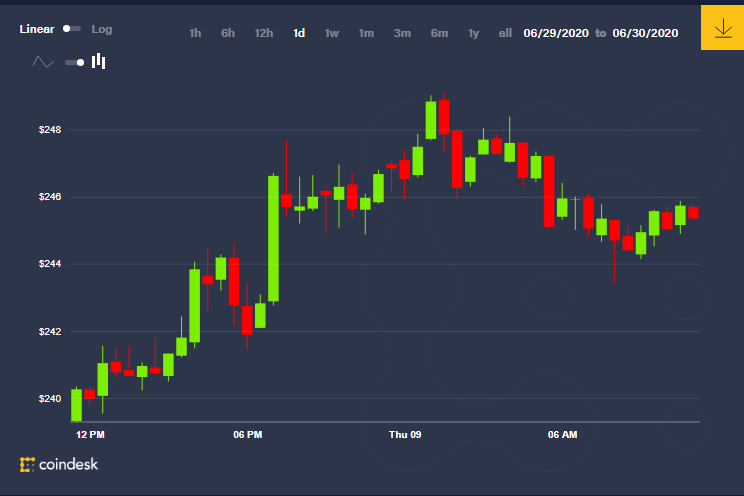The width and height of the screenshot is (744, 496).
Task: Click the $242 price axis label
Action: coord(50,331)
